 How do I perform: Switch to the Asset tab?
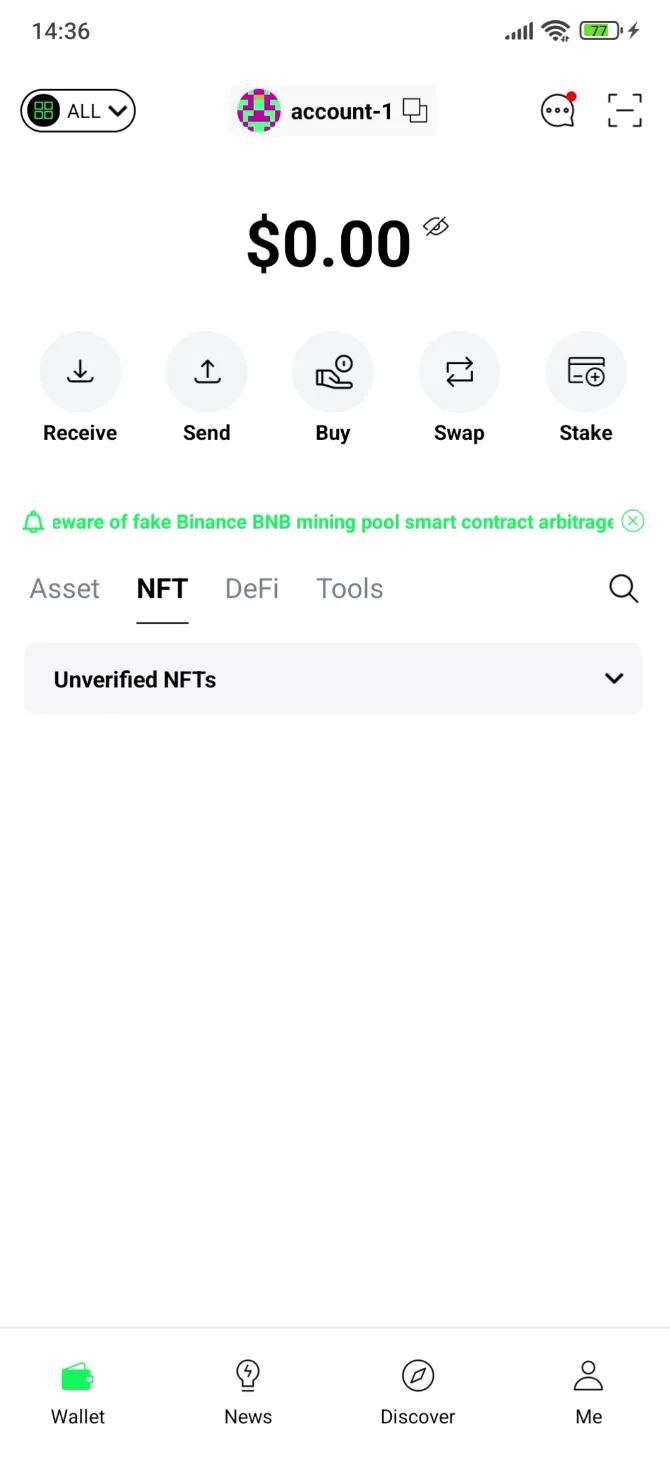(65, 589)
